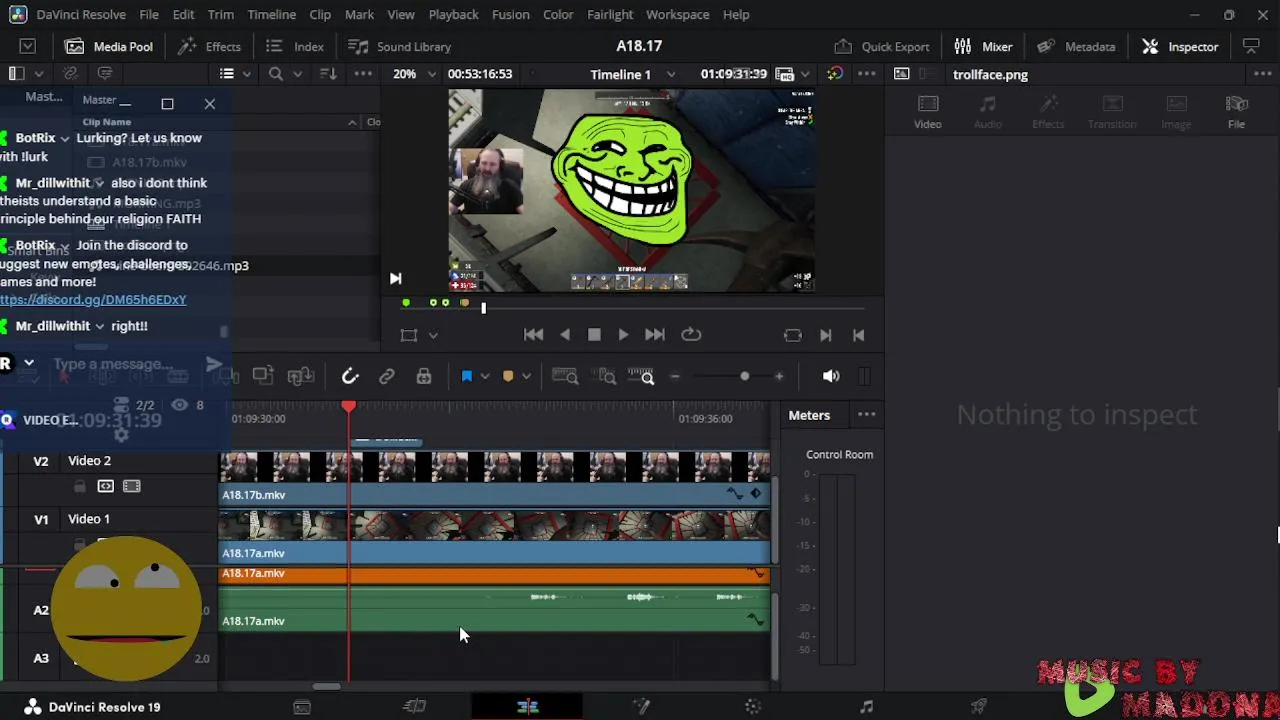Toggle position lock icon

(x=424, y=376)
